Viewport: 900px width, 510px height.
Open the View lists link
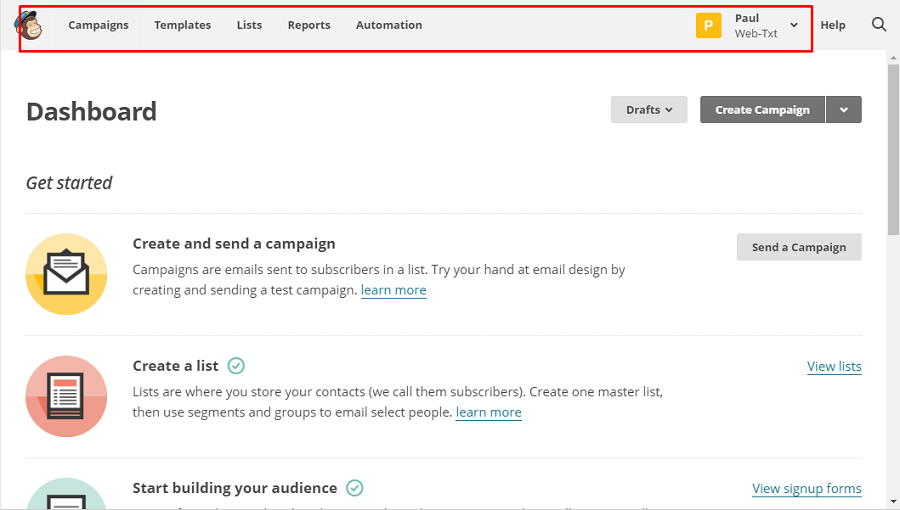834,366
